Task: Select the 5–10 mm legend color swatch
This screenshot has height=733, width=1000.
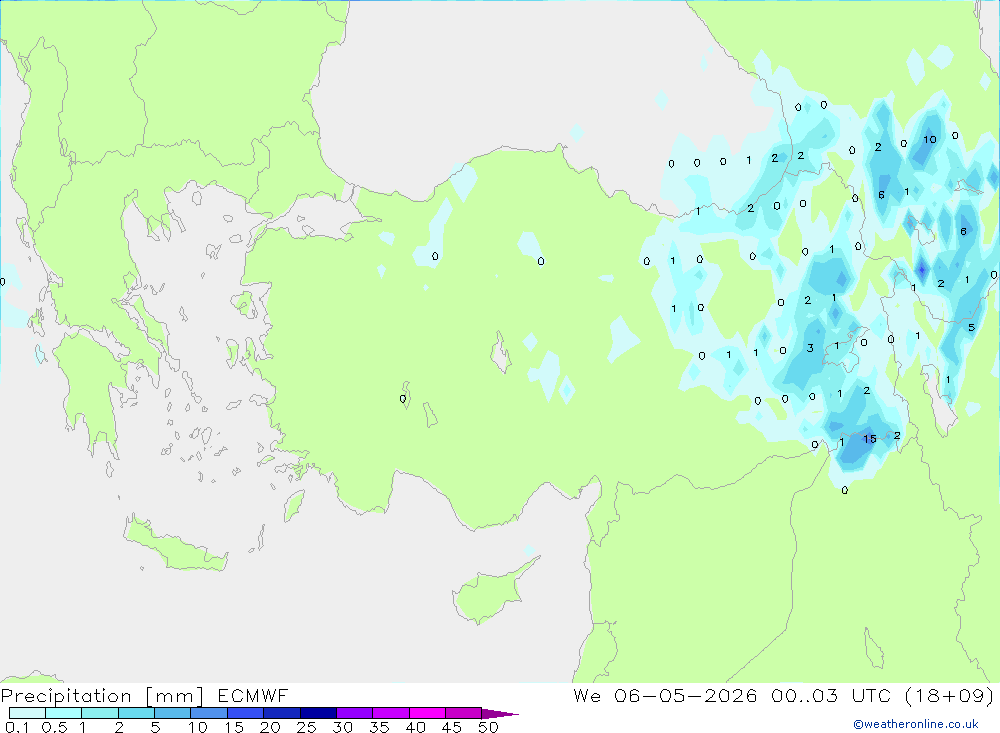Action: [x=173, y=713]
